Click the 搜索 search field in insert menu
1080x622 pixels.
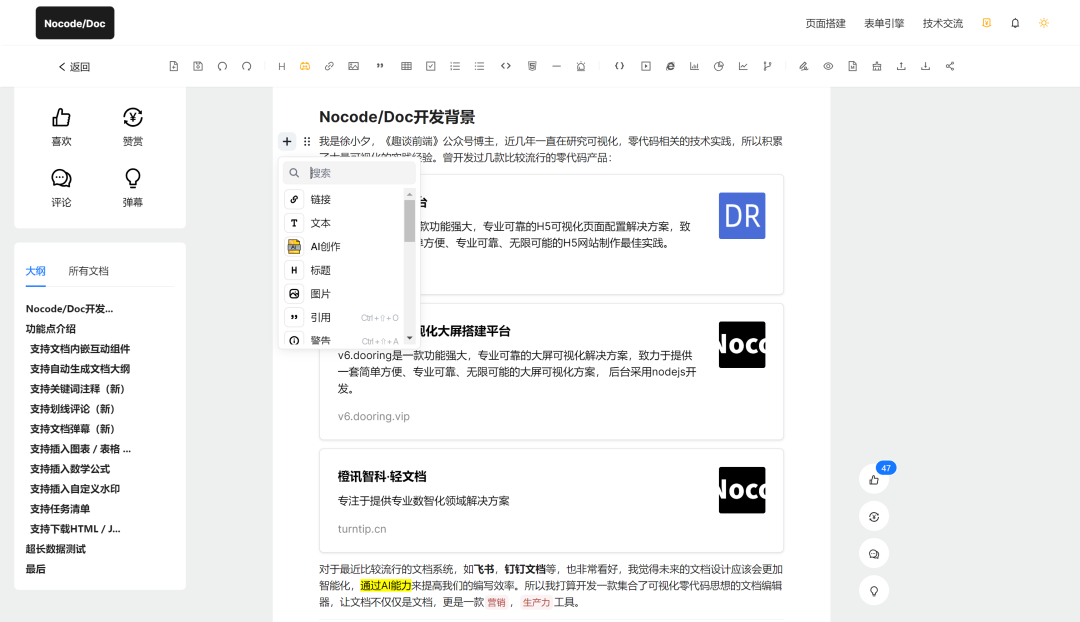click(x=348, y=172)
